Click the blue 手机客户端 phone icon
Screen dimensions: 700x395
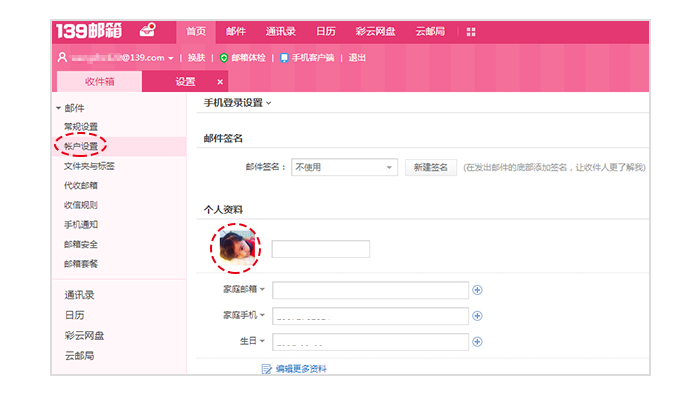click(284, 58)
